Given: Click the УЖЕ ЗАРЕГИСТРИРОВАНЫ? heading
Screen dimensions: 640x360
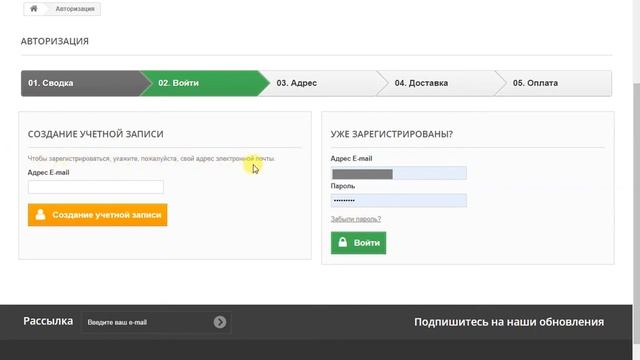Looking at the screenshot, I should coord(392,134).
